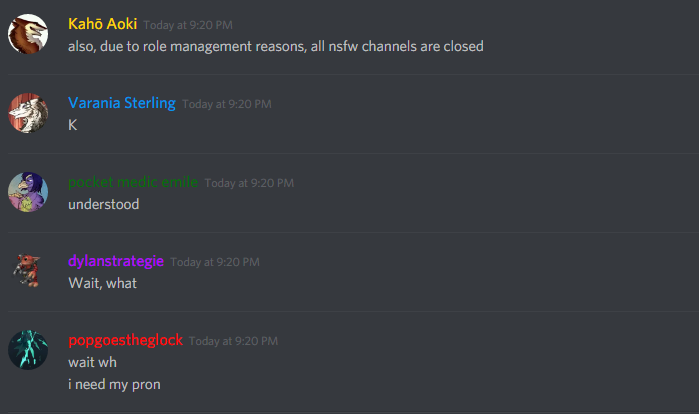Select the "K" message text
This screenshot has height=414, width=699.
pos(73,125)
